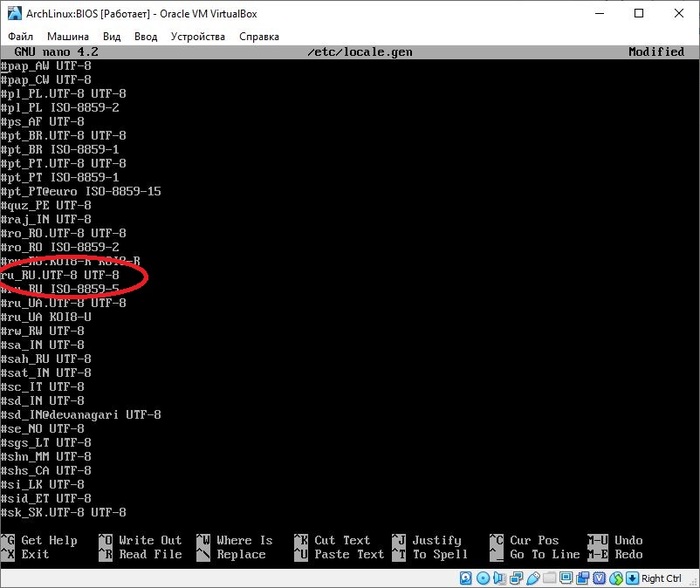
Task: Click the Modified status in nano header
Action: coord(656,52)
